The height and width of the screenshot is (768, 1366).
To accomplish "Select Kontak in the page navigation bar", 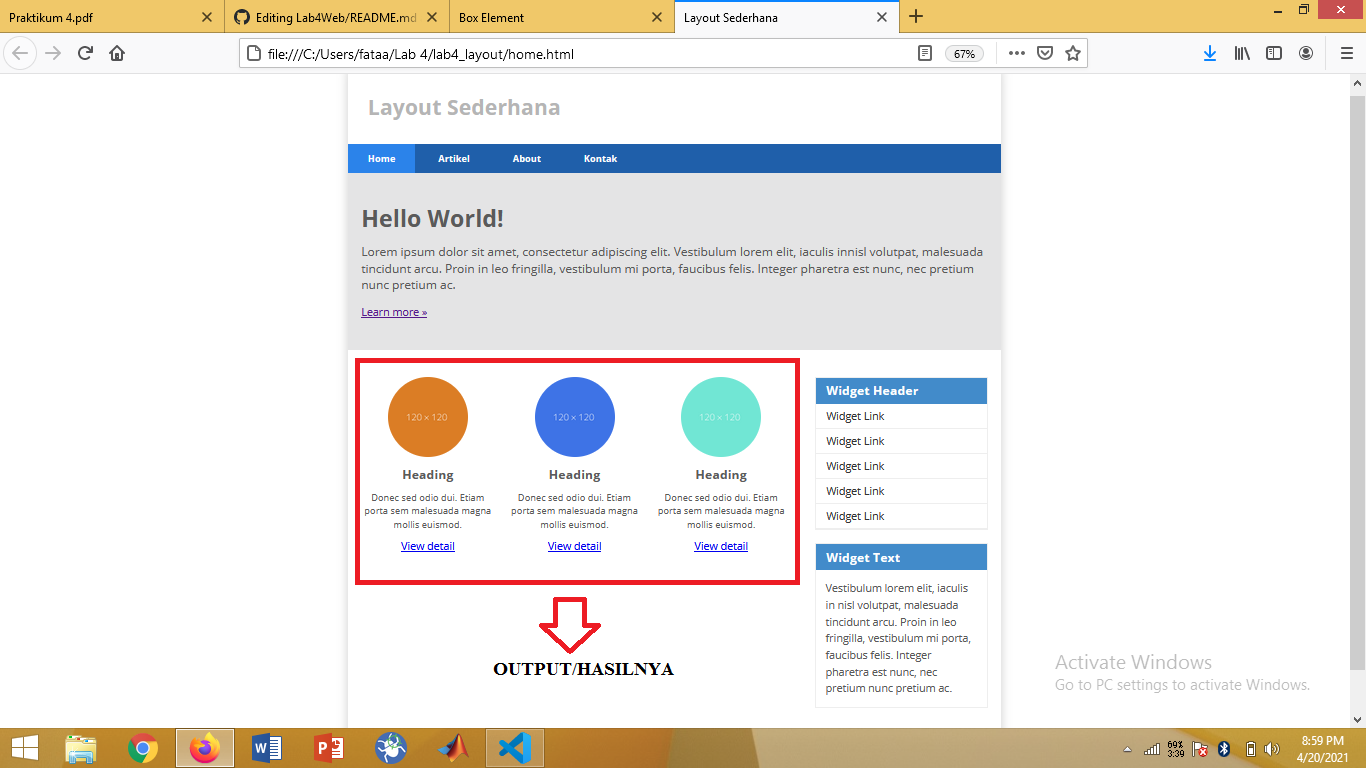I will click(x=601, y=158).
